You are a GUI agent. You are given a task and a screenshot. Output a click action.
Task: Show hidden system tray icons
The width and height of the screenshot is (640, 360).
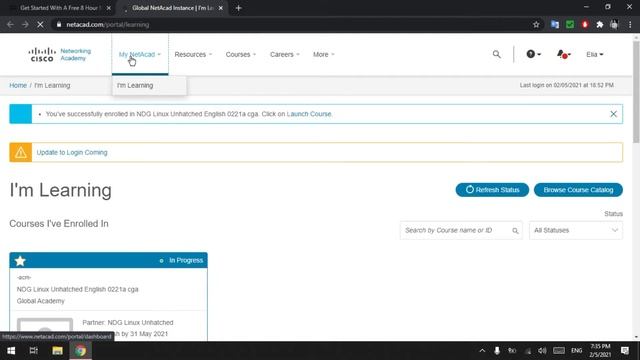point(482,351)
